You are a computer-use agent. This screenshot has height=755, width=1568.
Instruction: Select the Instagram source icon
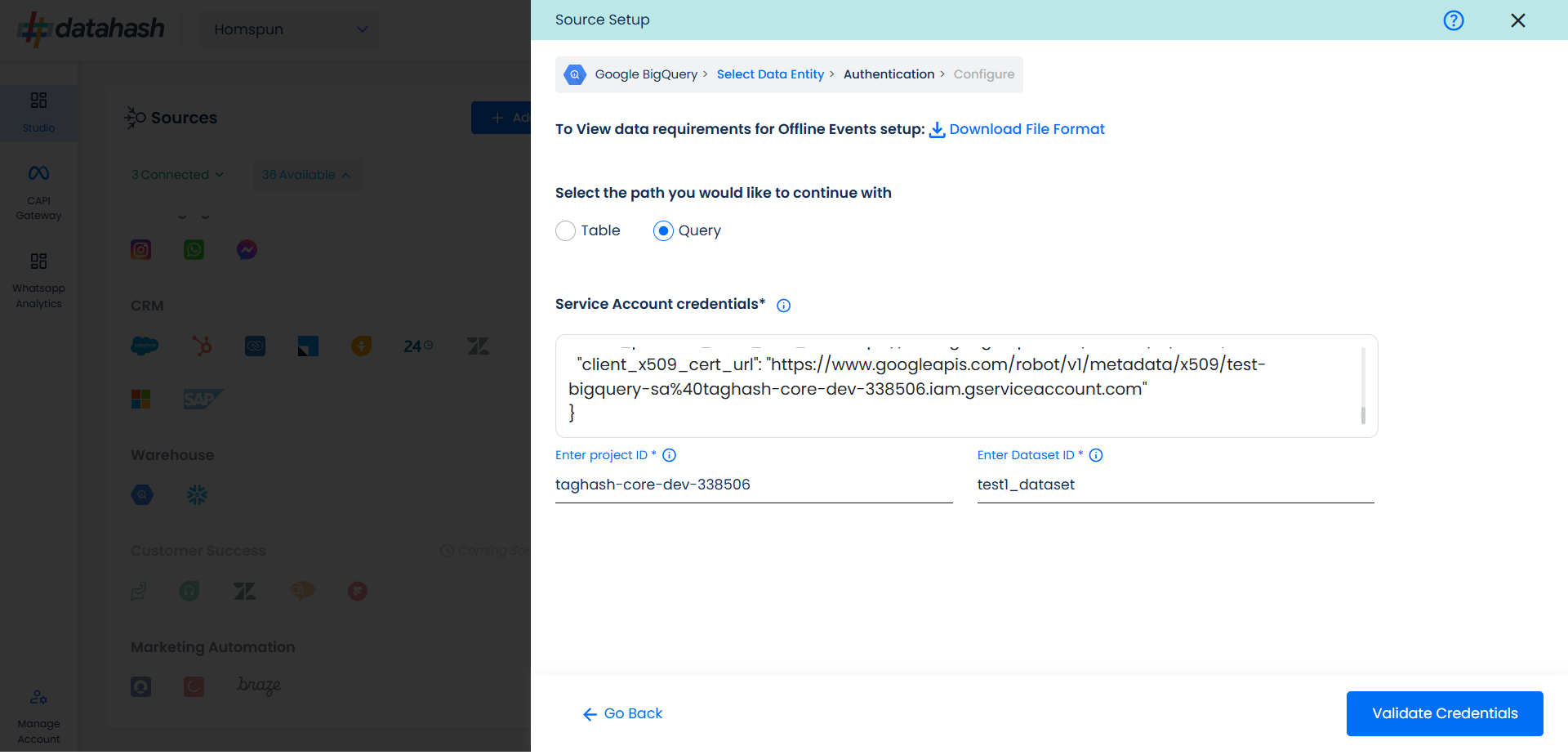(x=141, y=250)
